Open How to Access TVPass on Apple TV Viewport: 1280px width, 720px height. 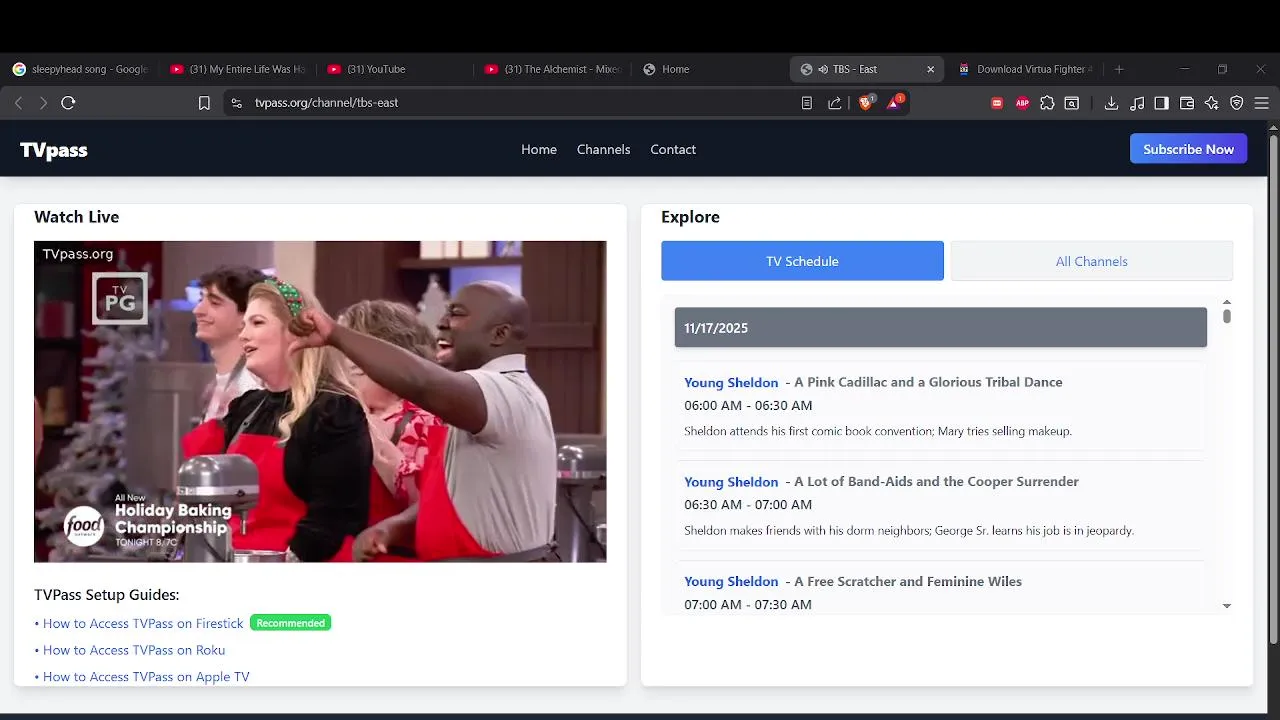(146, 677)
